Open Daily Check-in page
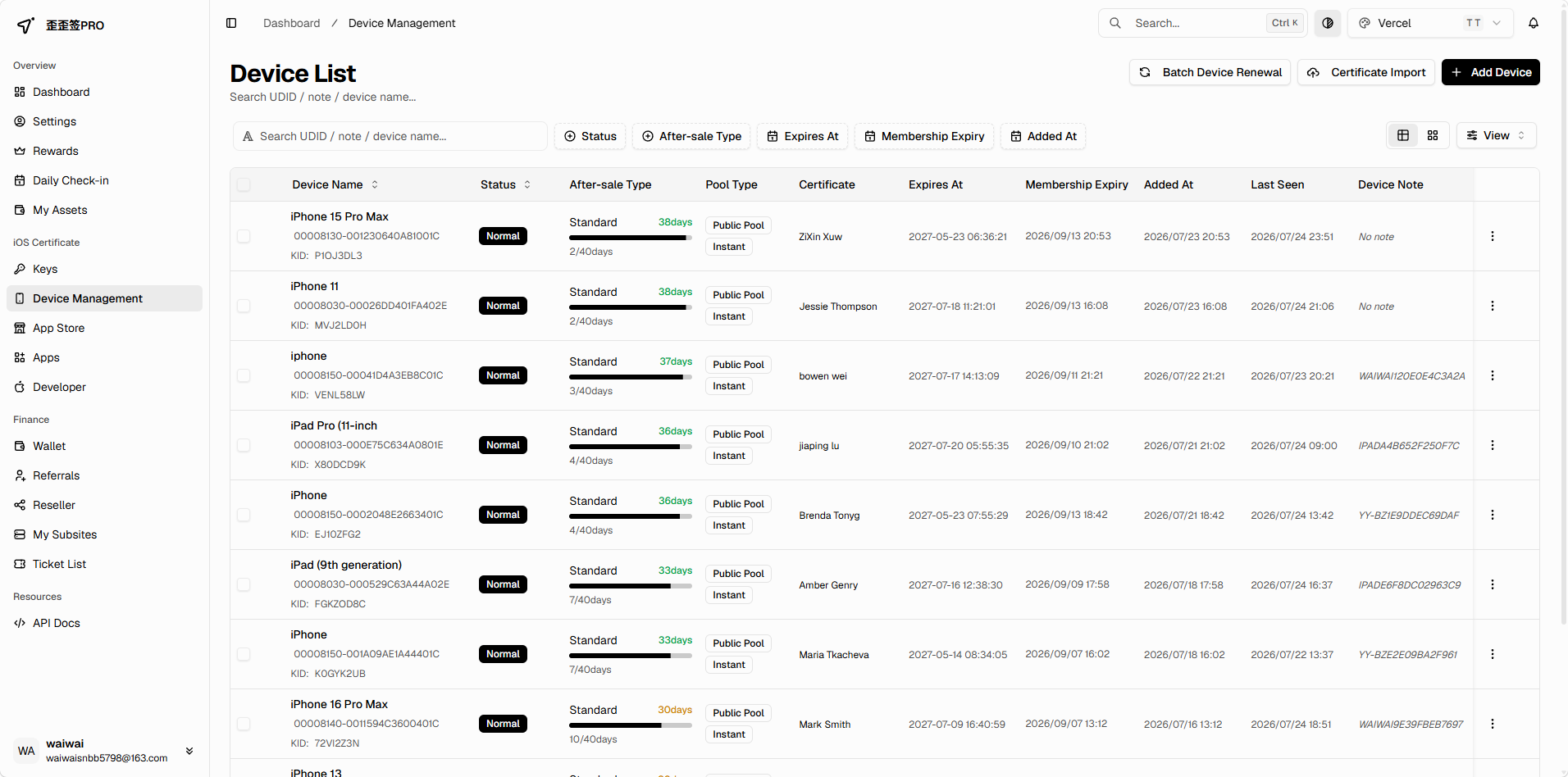 (x=105, y=180)
